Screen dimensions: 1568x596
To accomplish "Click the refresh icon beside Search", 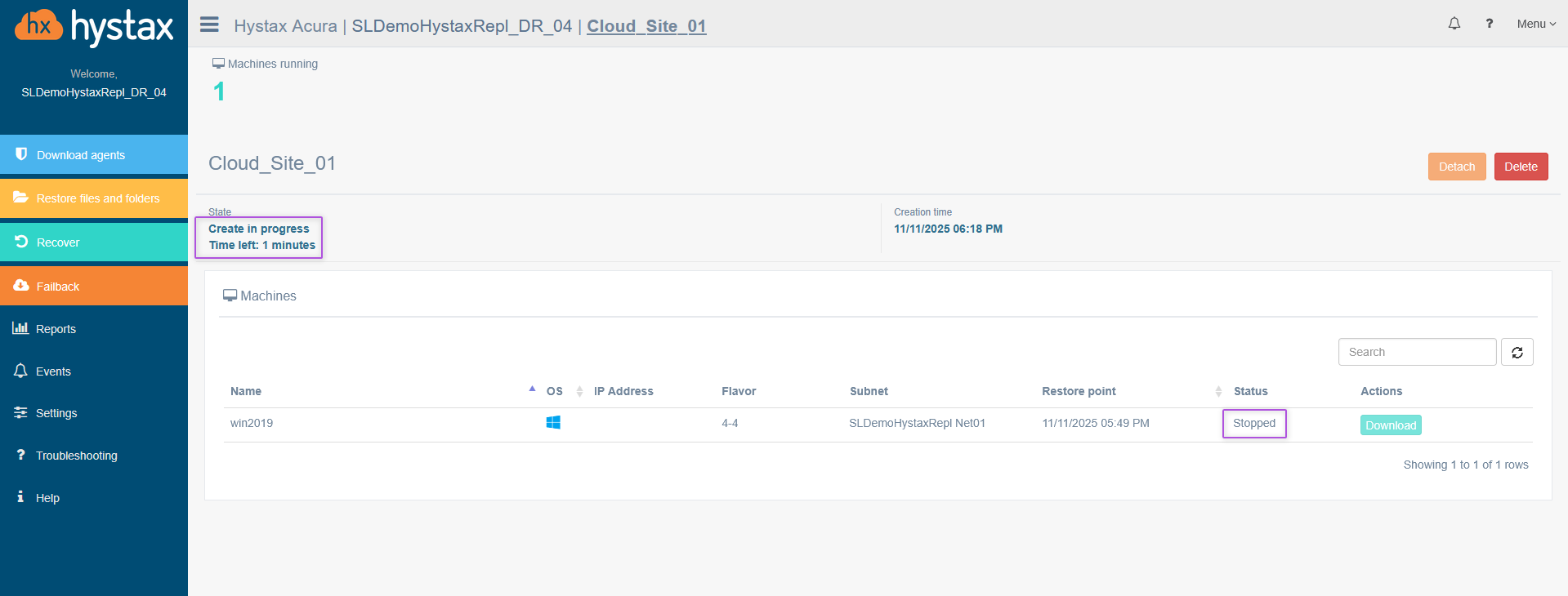I will point(1517,352).
